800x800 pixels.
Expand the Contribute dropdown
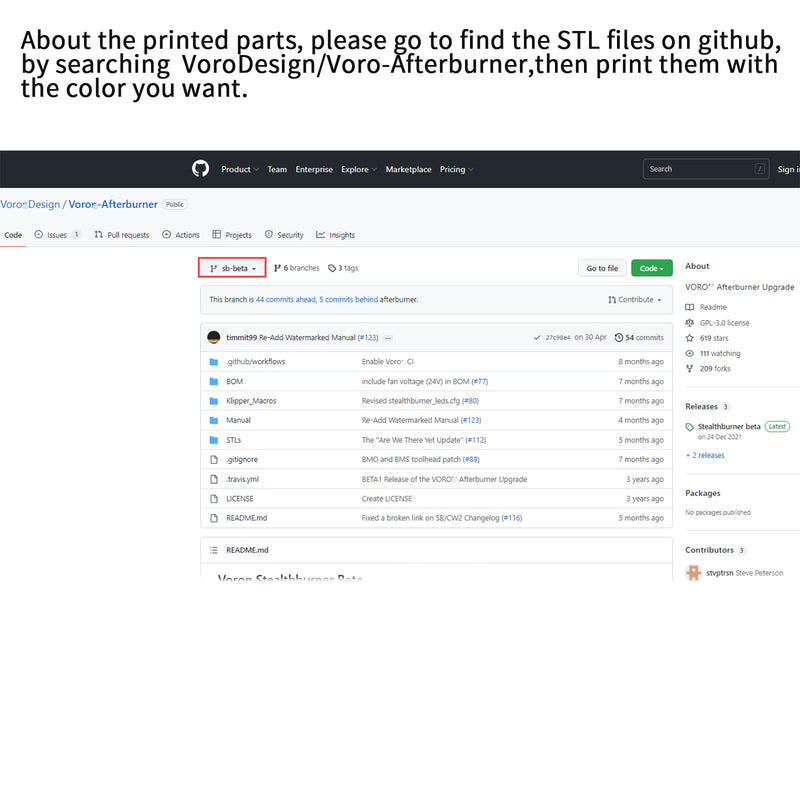pyautogui.click(x=635, y=299)
